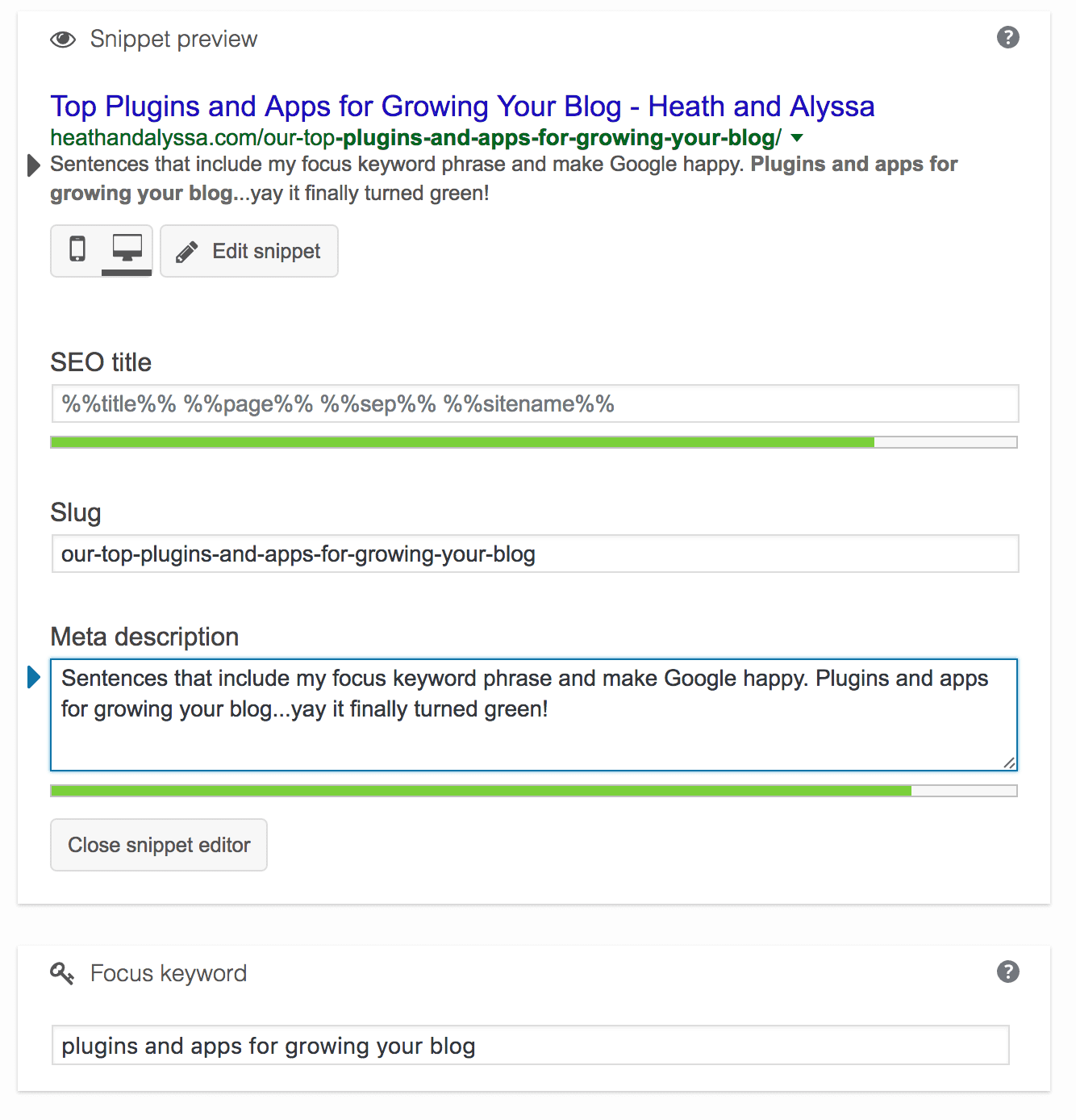Select the Snippet preview section header
Screen dimensions: 1076x1120
(x=173, y=38)
